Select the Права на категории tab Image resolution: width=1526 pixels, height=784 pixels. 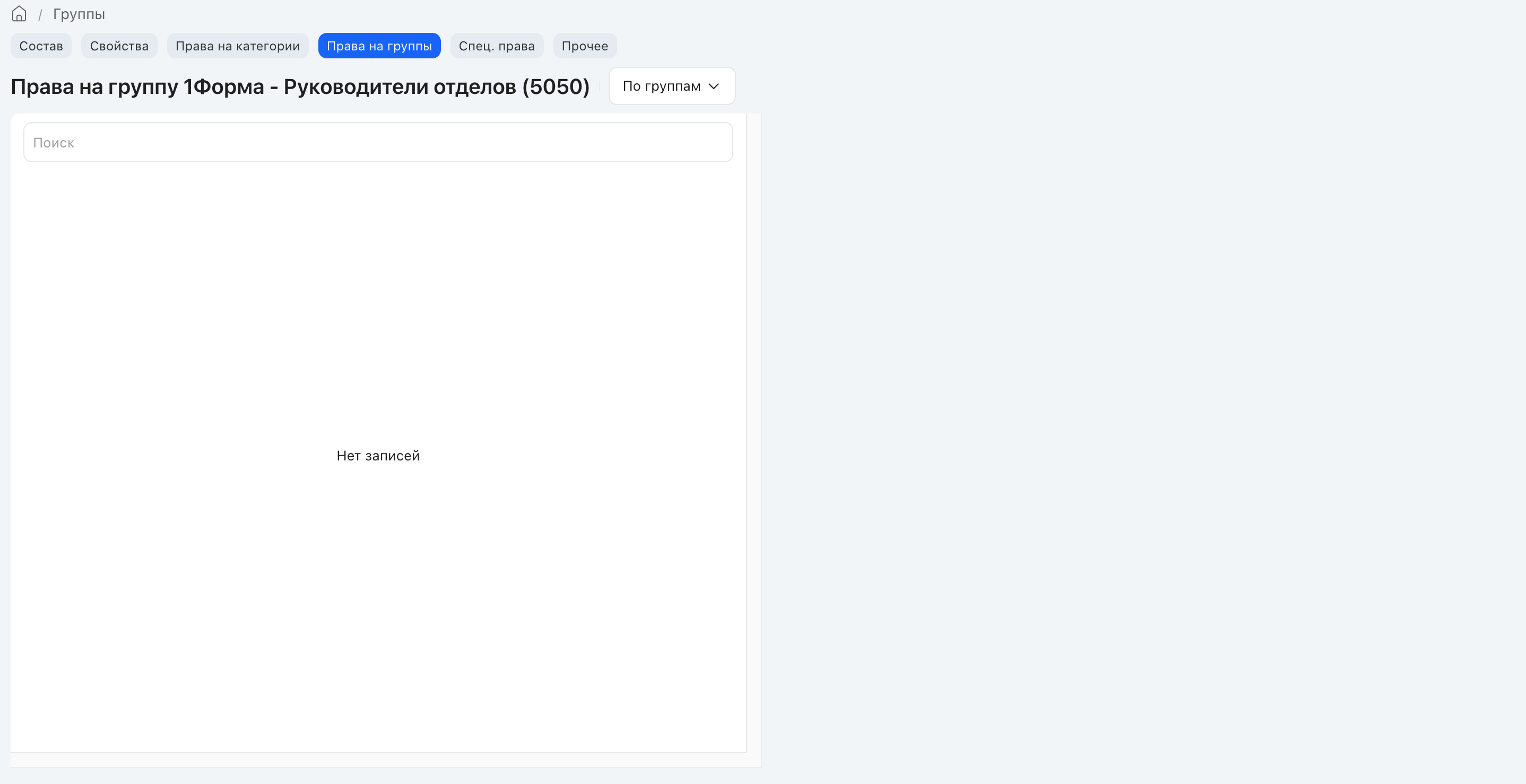[x=238, y=46]
